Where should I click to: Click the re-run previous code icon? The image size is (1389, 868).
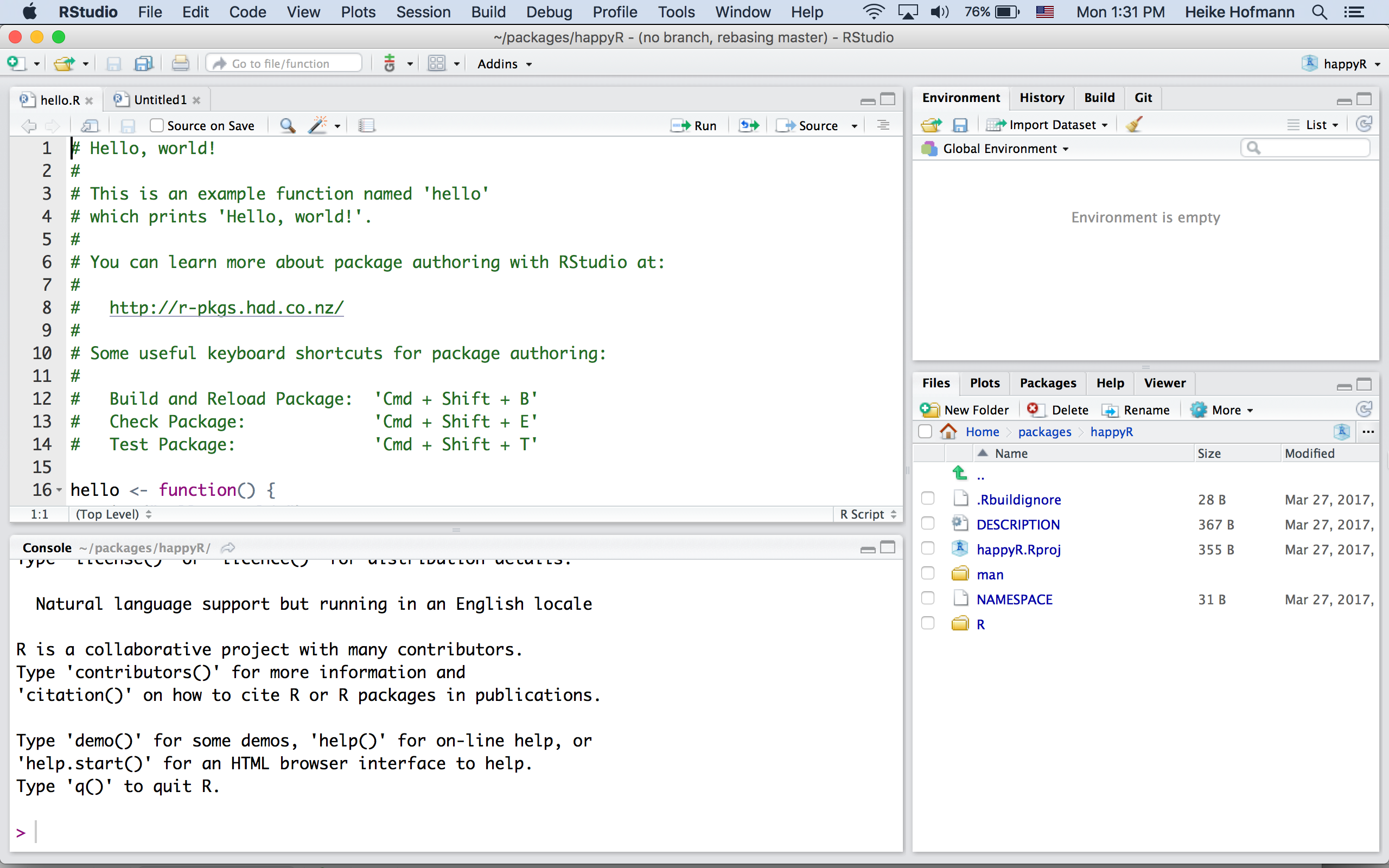(x=749, y=125)
